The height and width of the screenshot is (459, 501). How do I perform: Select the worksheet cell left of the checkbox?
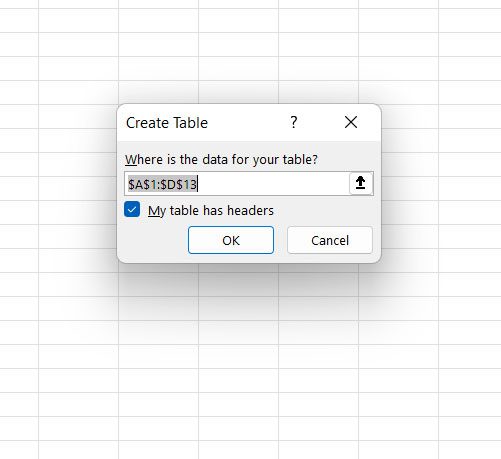click(78, 212)
